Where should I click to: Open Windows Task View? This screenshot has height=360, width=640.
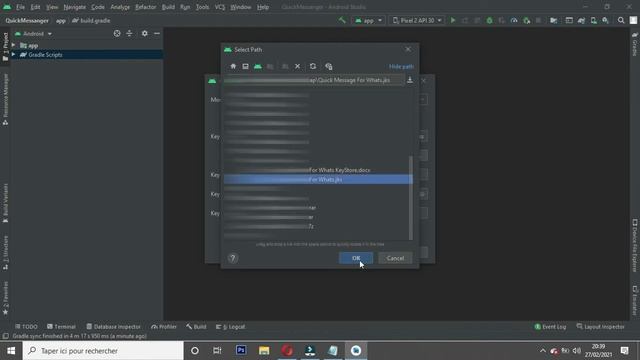click(x=217, y=351)
